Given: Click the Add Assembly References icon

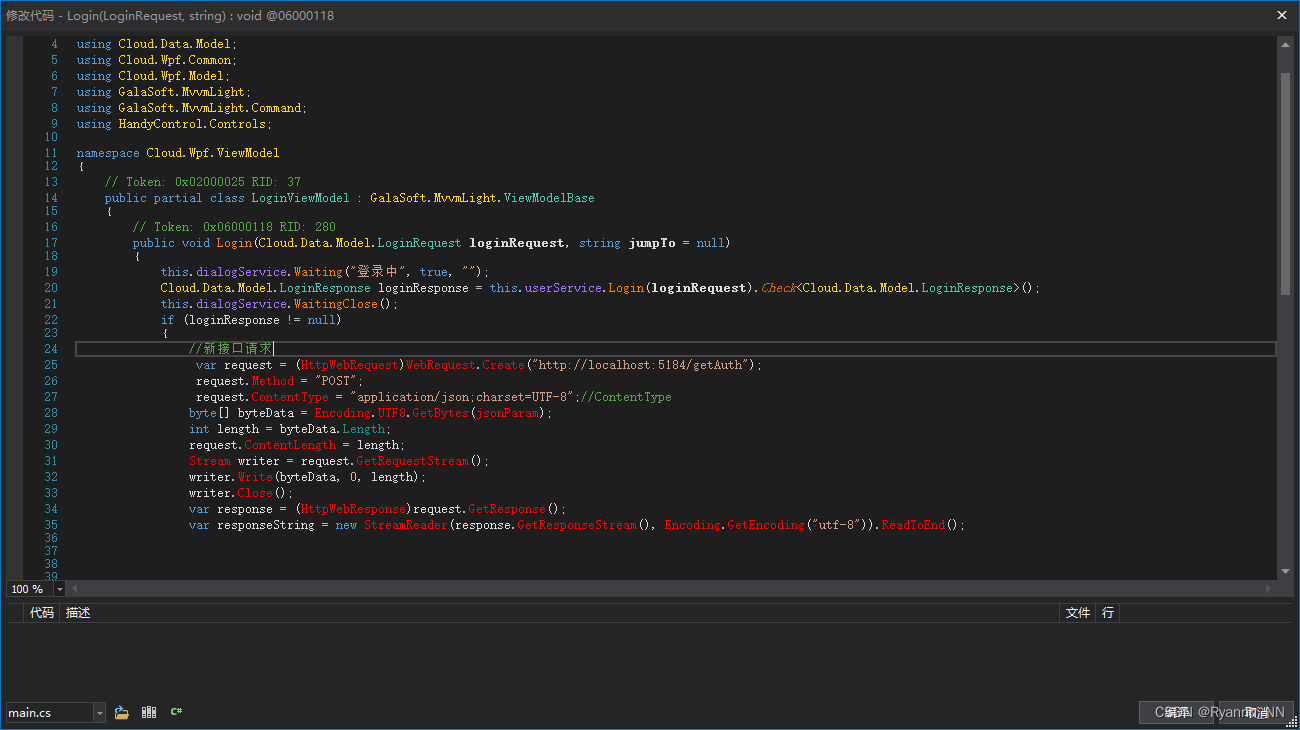Looking at the screenshot, I should 148,711.
